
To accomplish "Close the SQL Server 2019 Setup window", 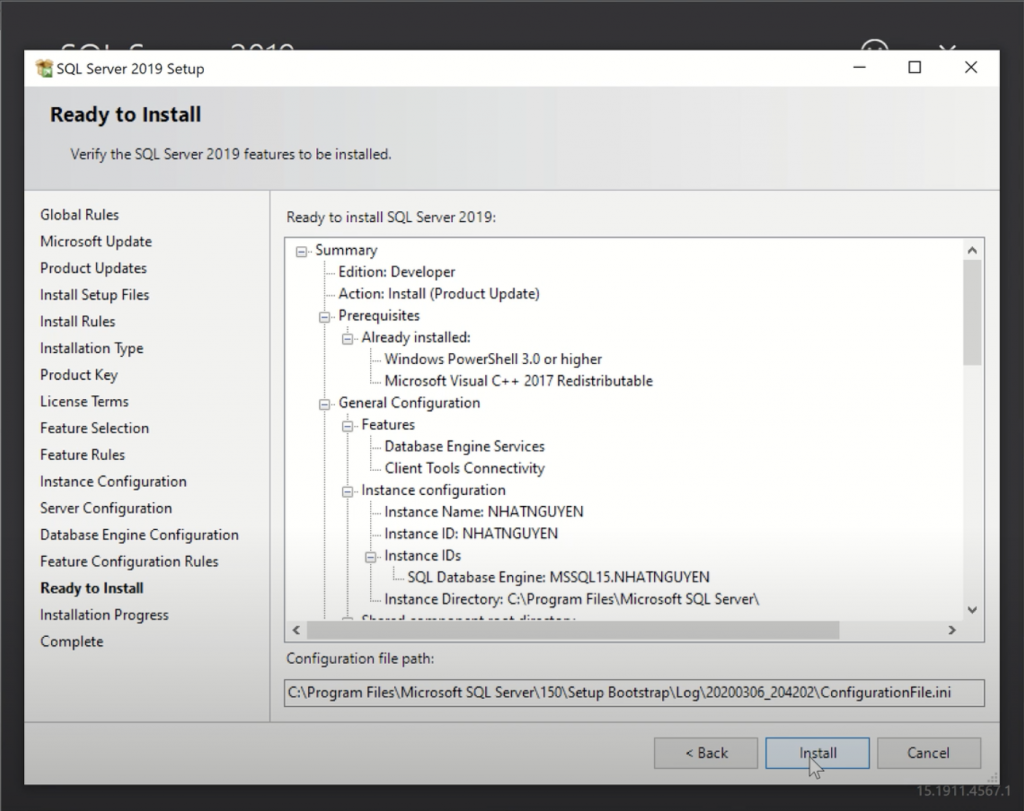I will pos(971,67).
